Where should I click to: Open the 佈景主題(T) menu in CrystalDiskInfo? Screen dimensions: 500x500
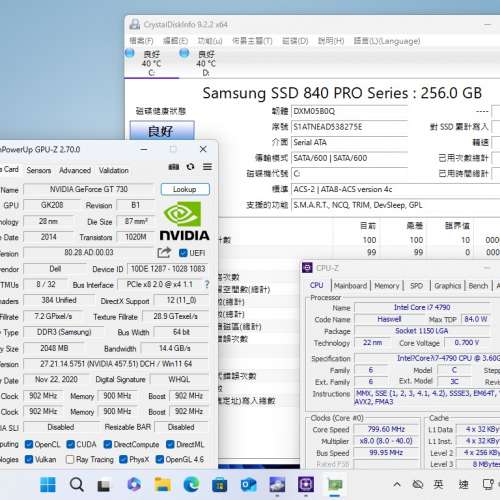tap(252, 41)
